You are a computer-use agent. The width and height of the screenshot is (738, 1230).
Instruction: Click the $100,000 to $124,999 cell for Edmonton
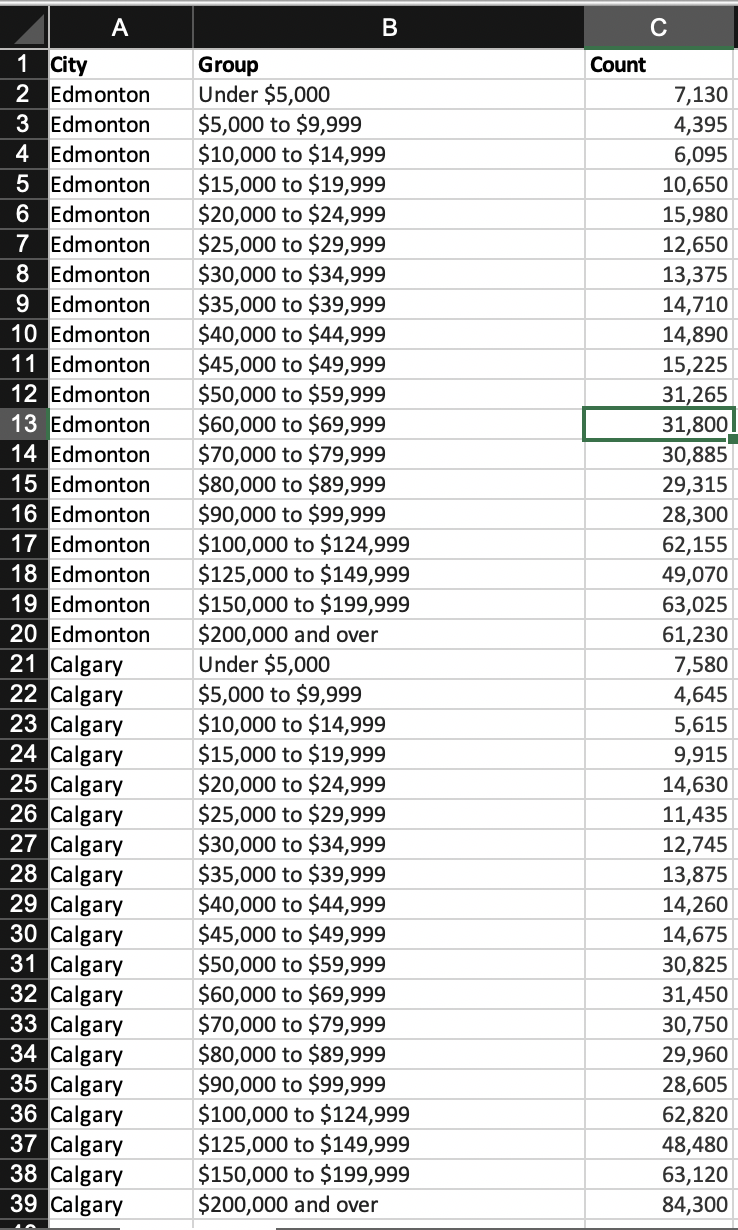pos(388,544)
